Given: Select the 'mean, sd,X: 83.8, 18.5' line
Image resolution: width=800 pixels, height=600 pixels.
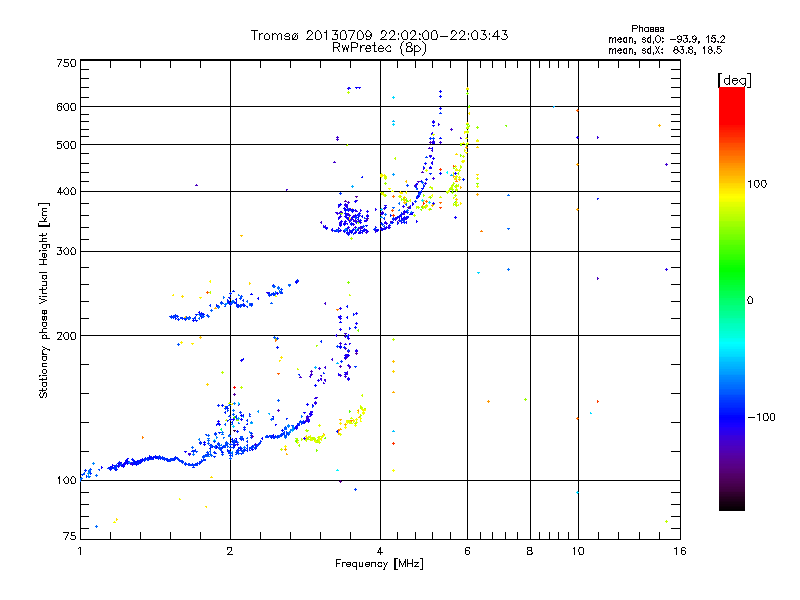Looking at the screenshot, I should pyautogui.click(x=665, y=51).
